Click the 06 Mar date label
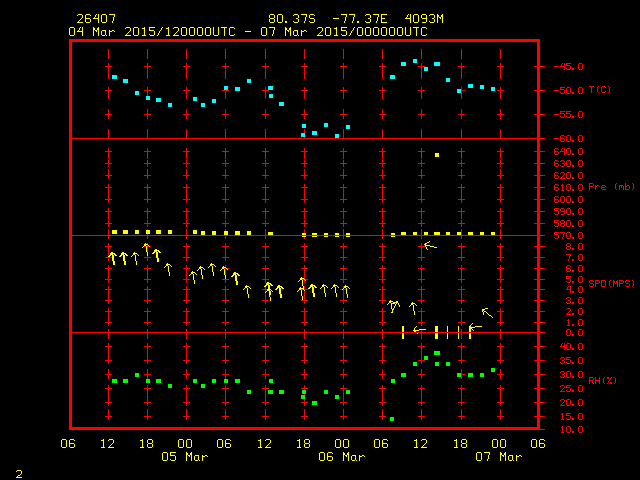This screenshot has width=640, height=480. (341, 457)
